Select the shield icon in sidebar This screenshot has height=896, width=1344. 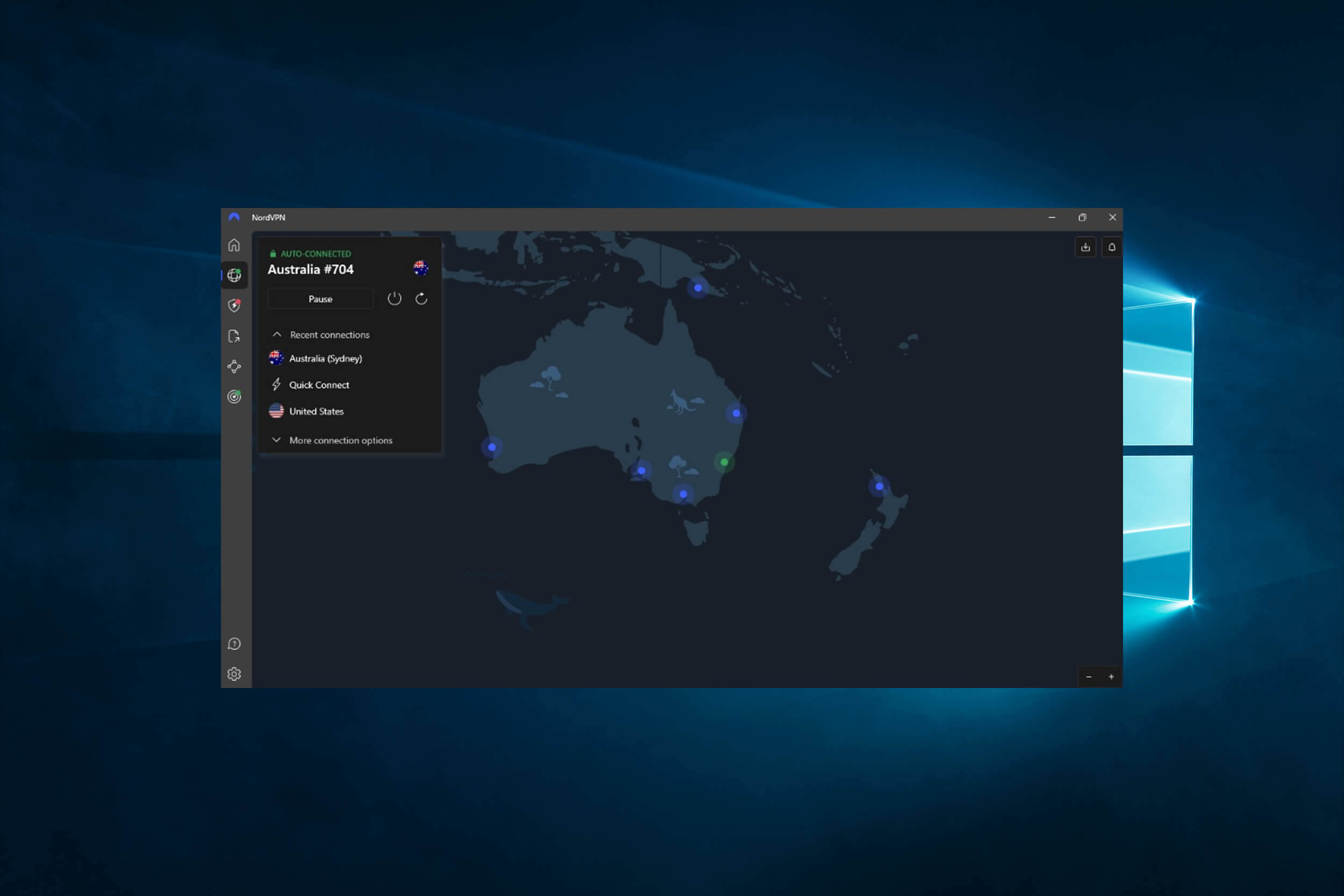(234, 304)
